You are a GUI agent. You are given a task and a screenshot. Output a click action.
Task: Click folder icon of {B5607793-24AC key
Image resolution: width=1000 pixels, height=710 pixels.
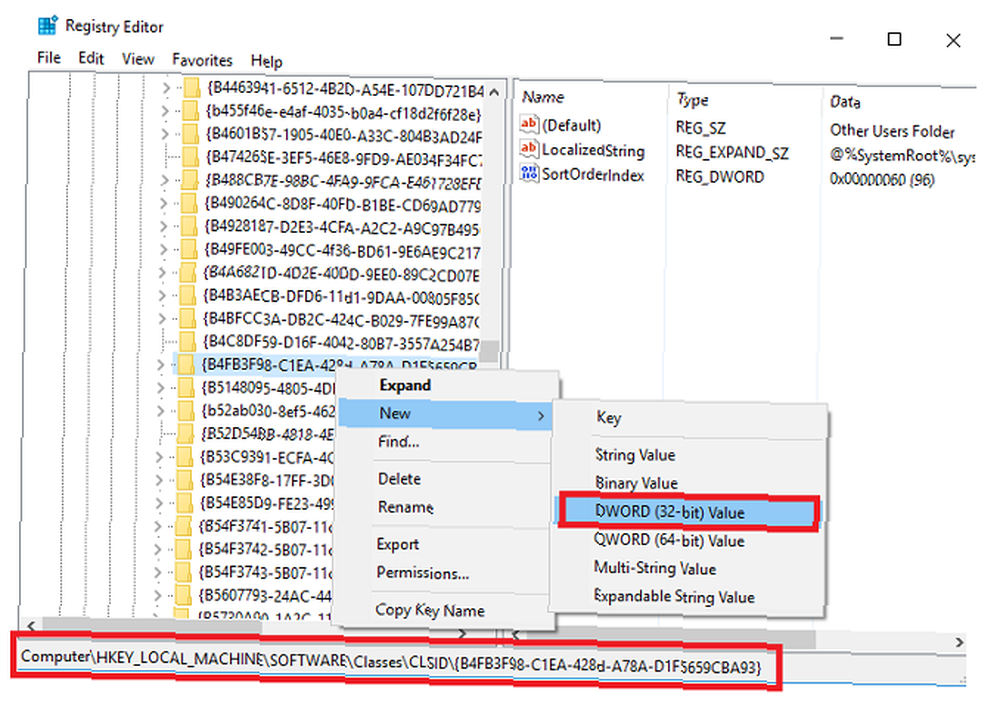click(183, 595)
